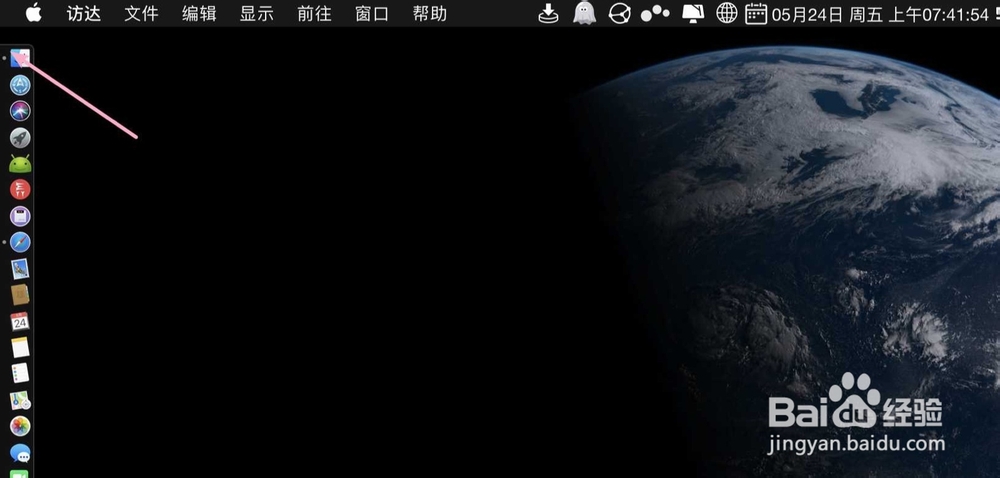Click the three dots status icon
Screen dimensions: 1000x478
[655, 13]
